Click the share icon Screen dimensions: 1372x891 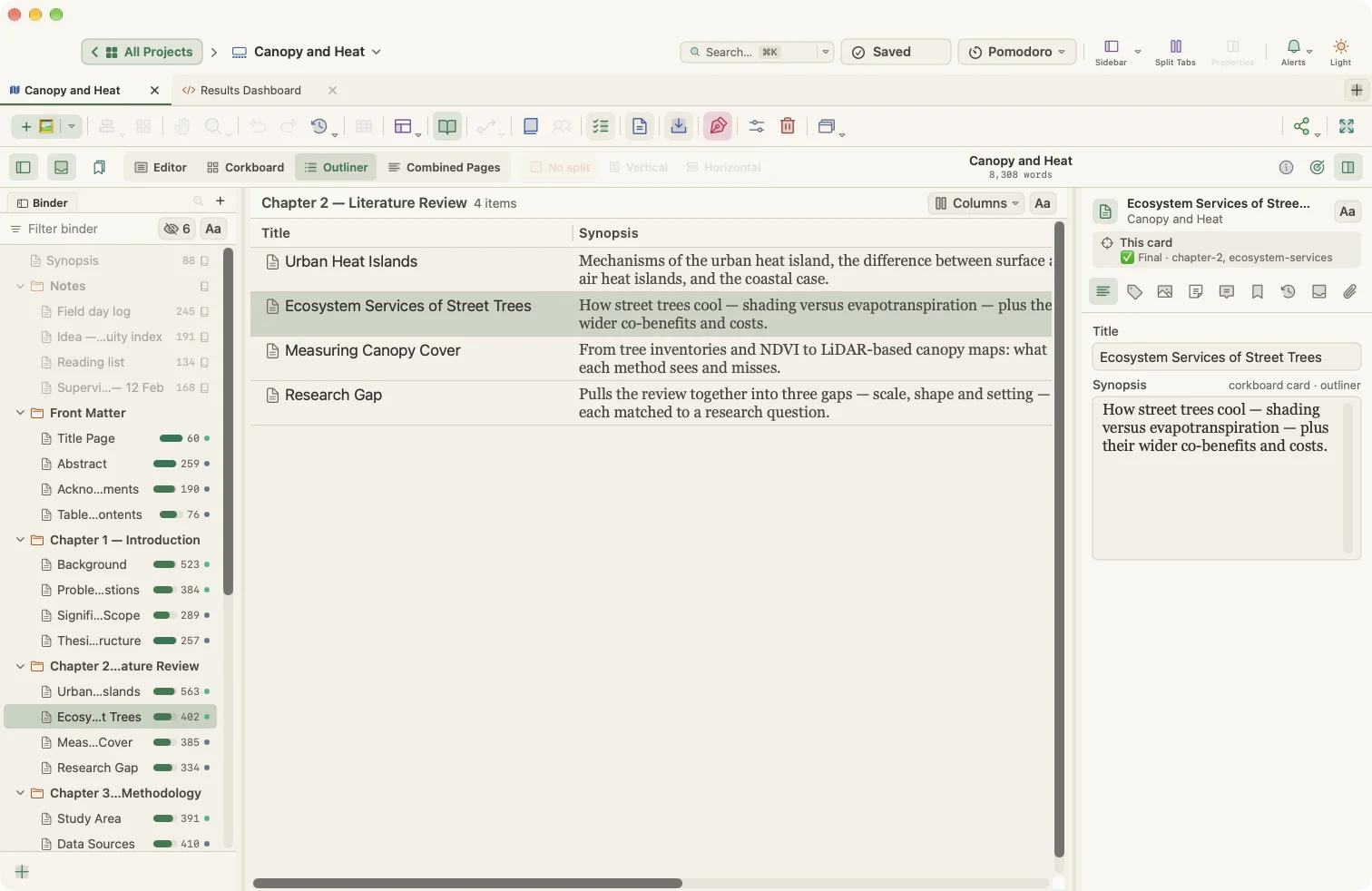(x=1302, y=126)
